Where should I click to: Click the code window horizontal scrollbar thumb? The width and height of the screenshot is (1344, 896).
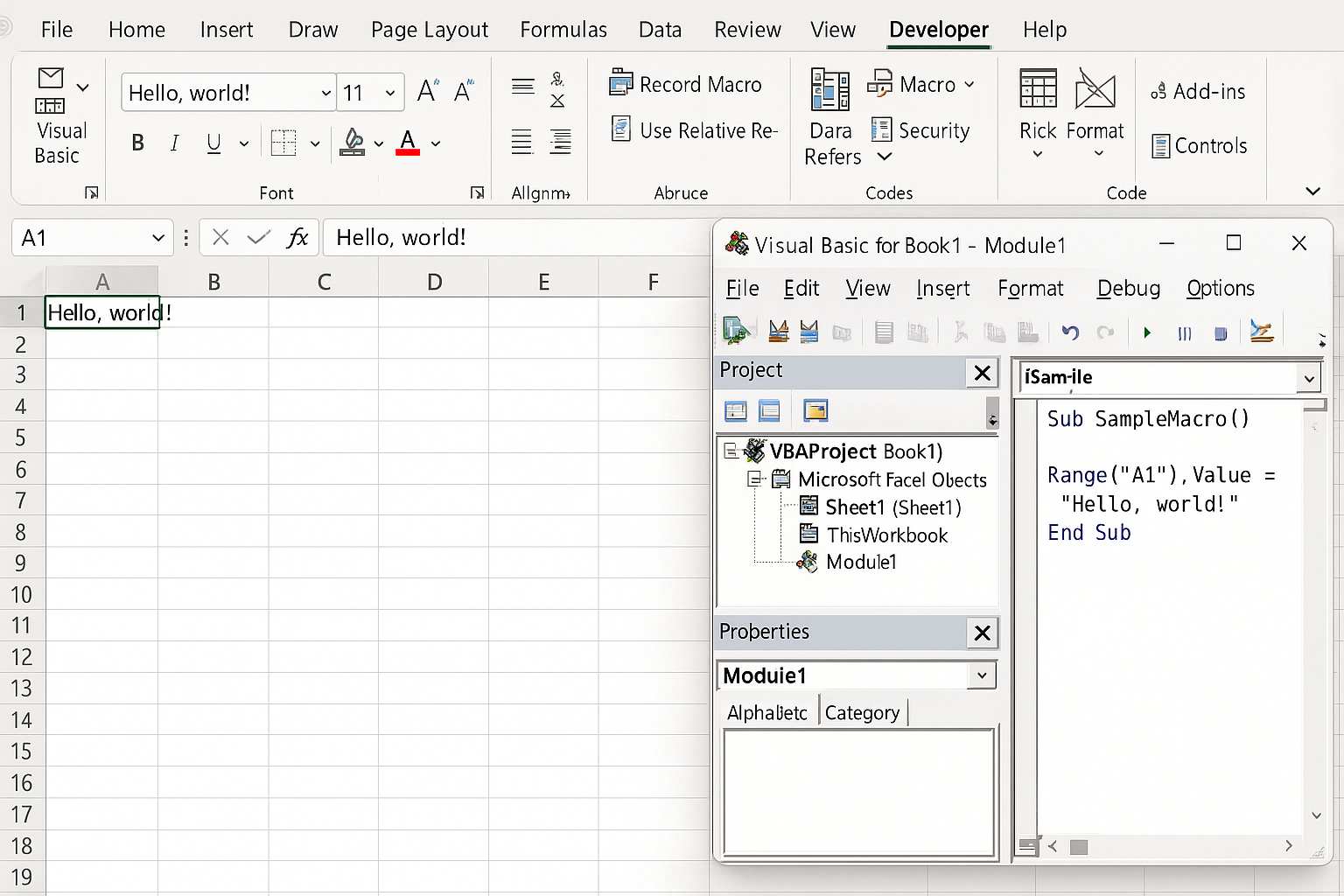click(x=1079, y=847)
